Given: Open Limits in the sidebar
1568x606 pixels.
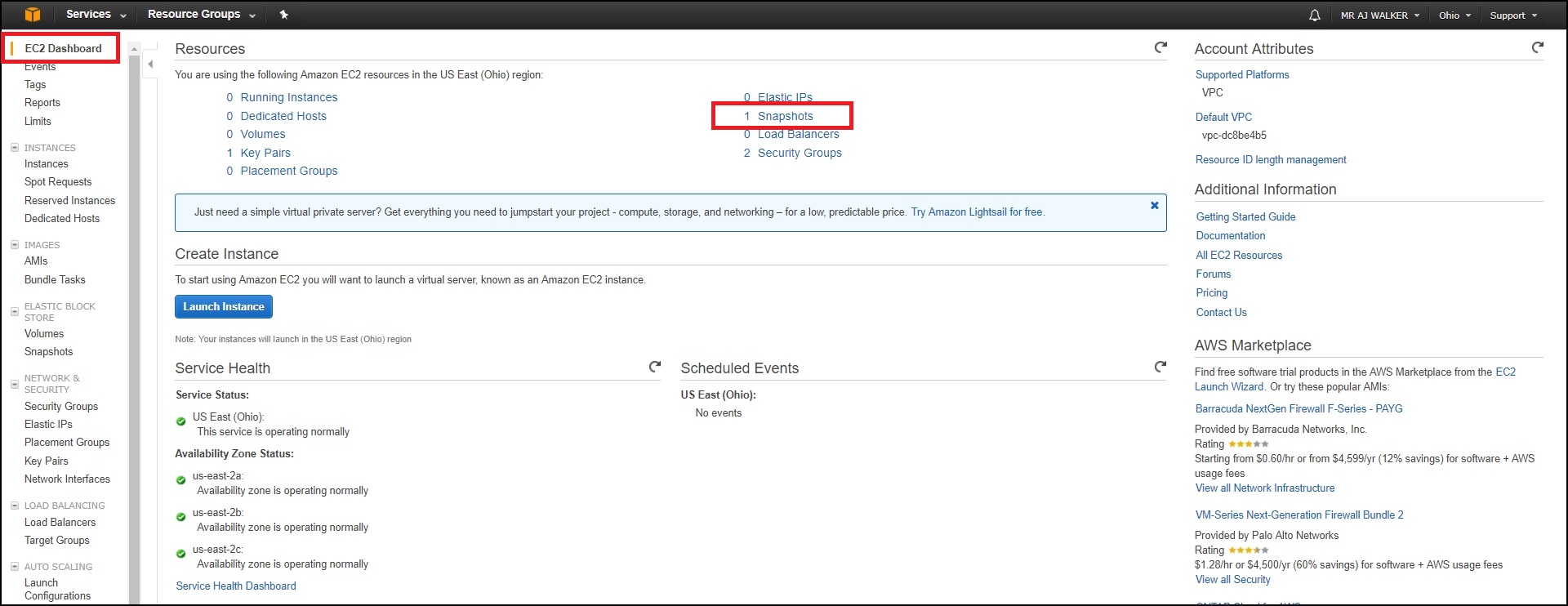Looking at the screenshot, I should click(x=38, y=122).
